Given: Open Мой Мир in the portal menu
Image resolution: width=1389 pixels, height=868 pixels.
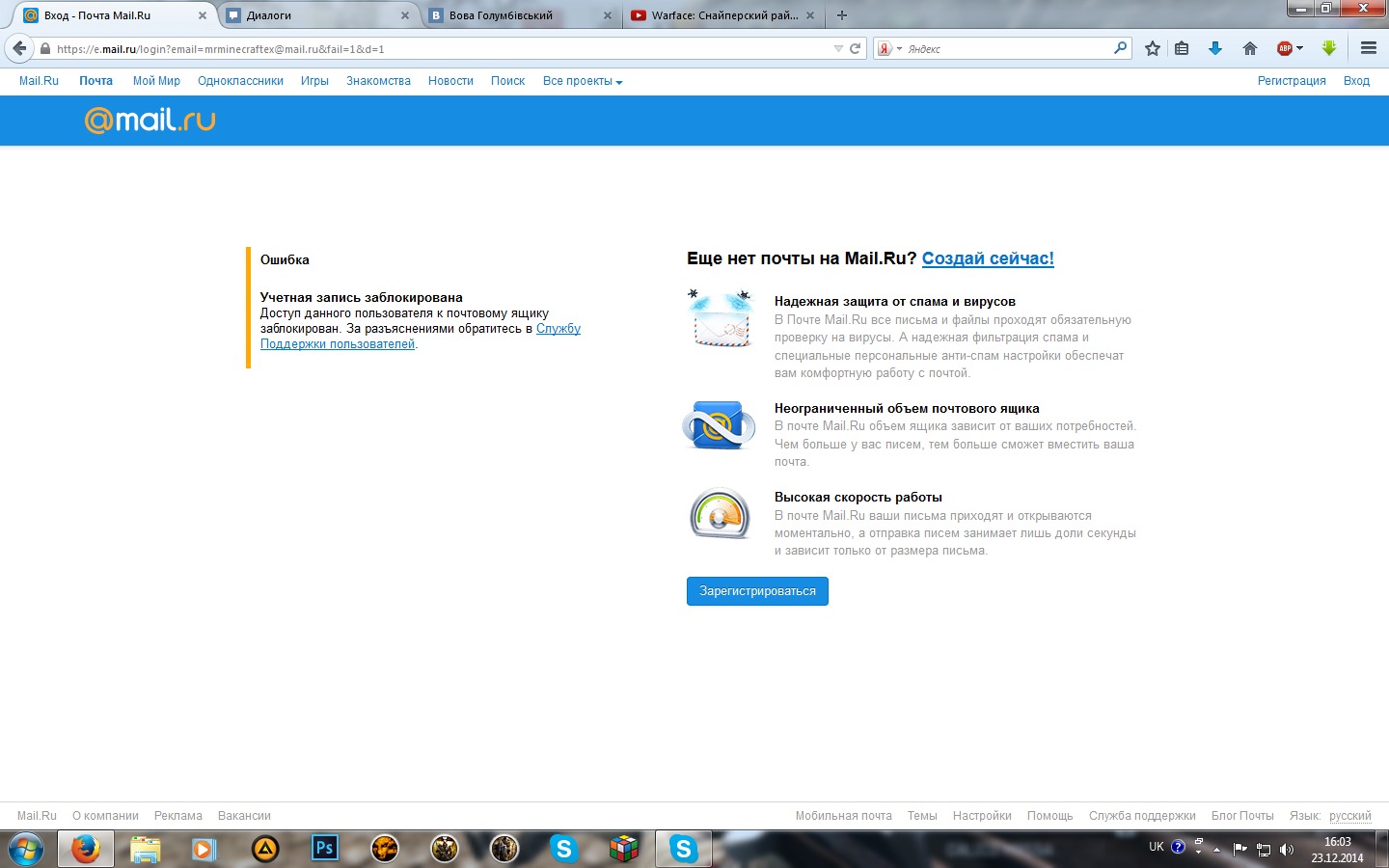Looking at the screenshot, I should (x=156, y=81).
